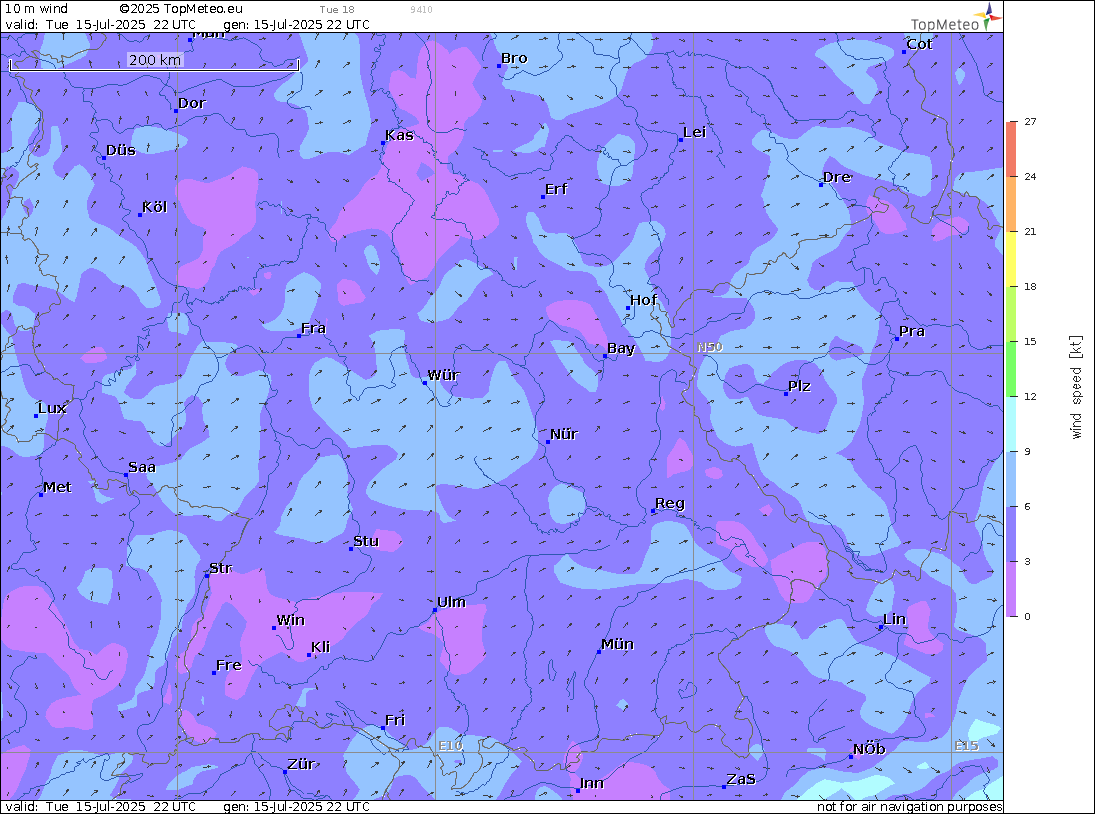Select the 'Mün' city label
The width and height of the screenshot is (1095, 814).
(x=617, y=644)
